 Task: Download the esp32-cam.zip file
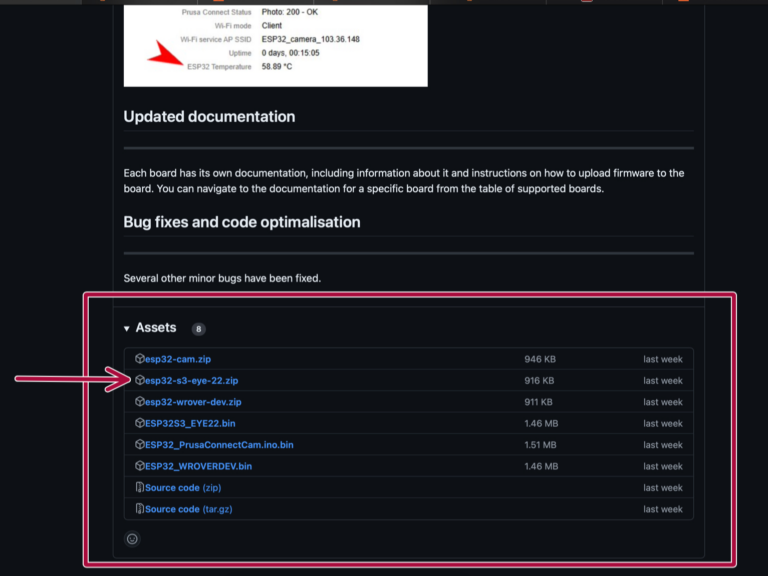(176, 359)
